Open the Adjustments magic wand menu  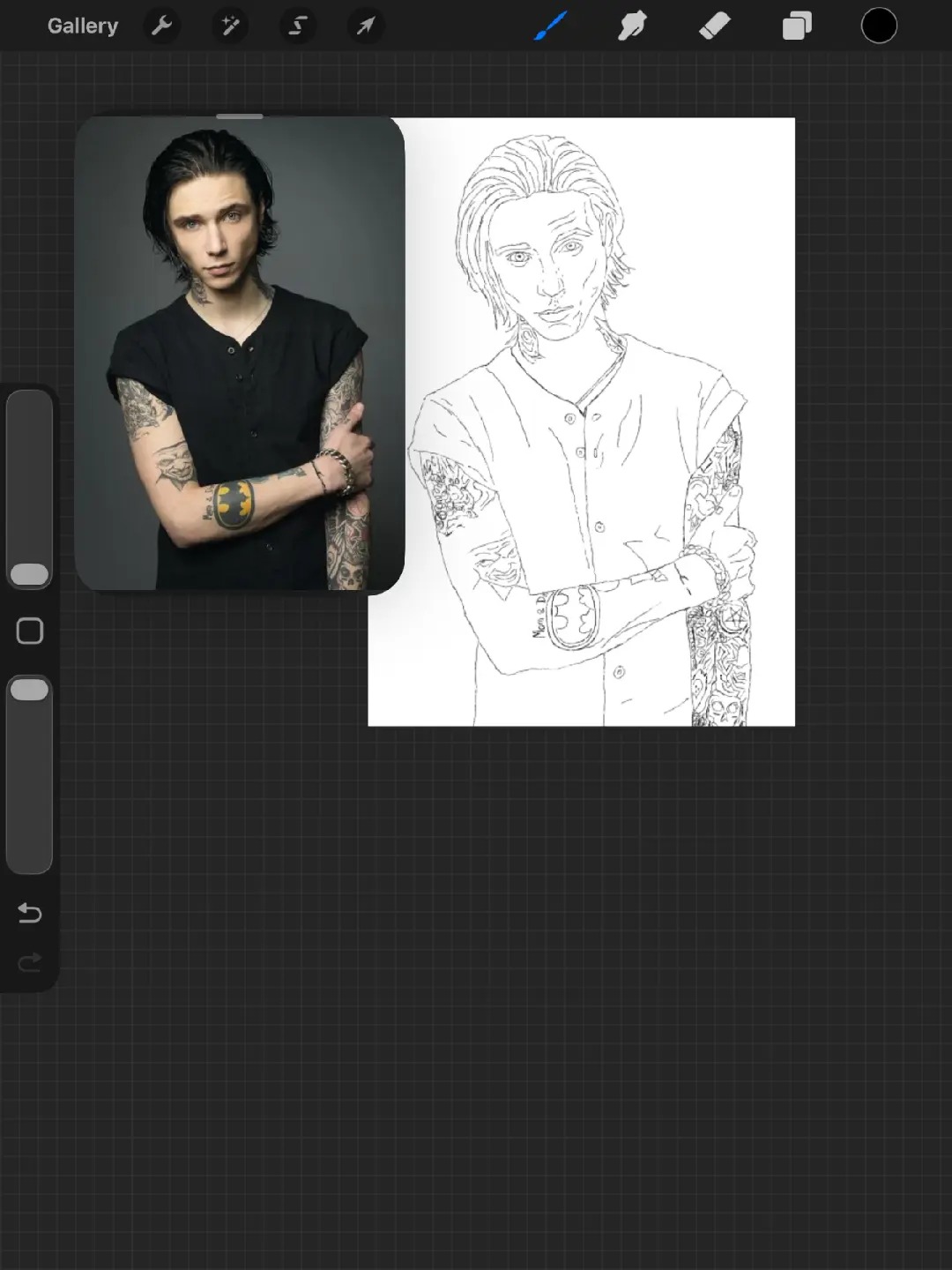(230, 26)
